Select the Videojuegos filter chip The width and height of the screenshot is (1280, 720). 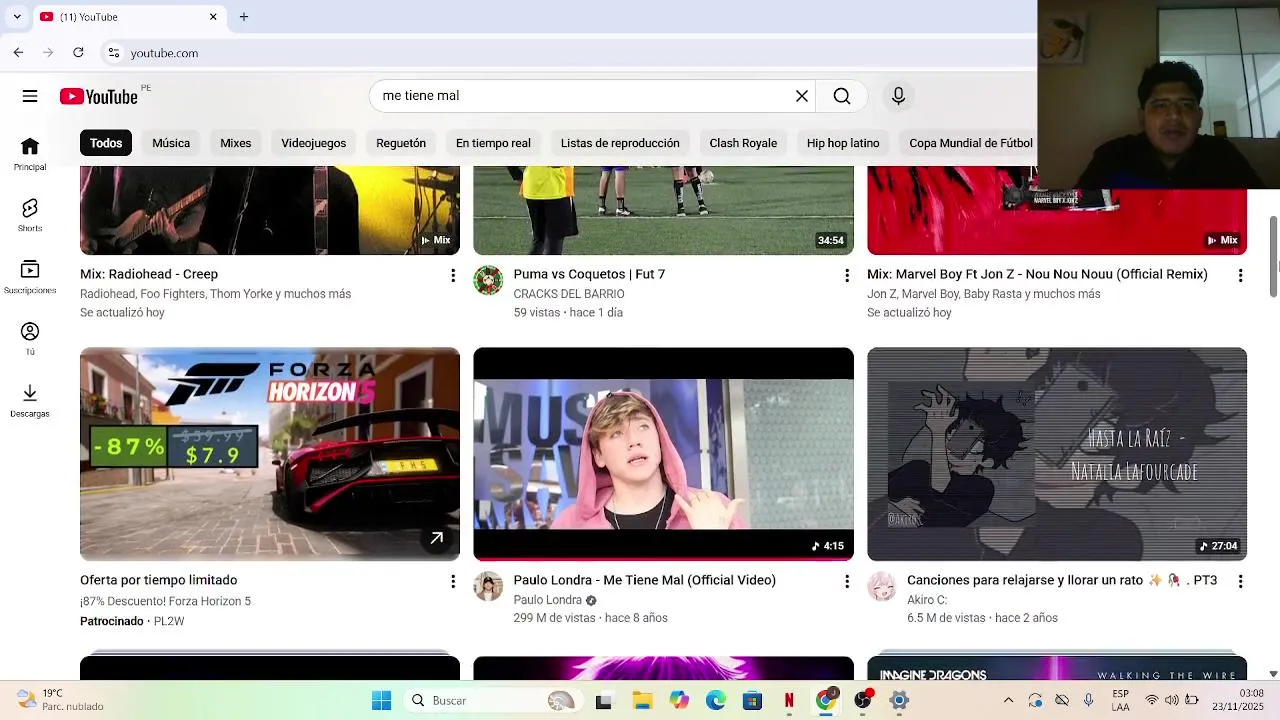tap(313, 143)
